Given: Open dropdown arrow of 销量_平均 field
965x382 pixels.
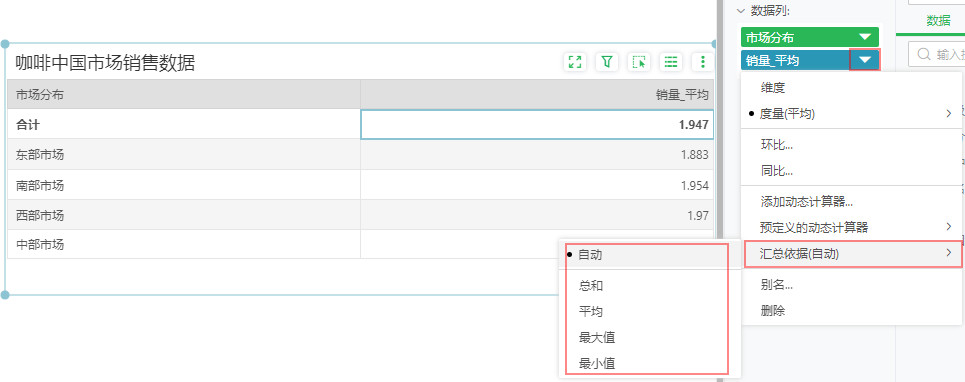Looking at the screenshot, I should (865, 60).
